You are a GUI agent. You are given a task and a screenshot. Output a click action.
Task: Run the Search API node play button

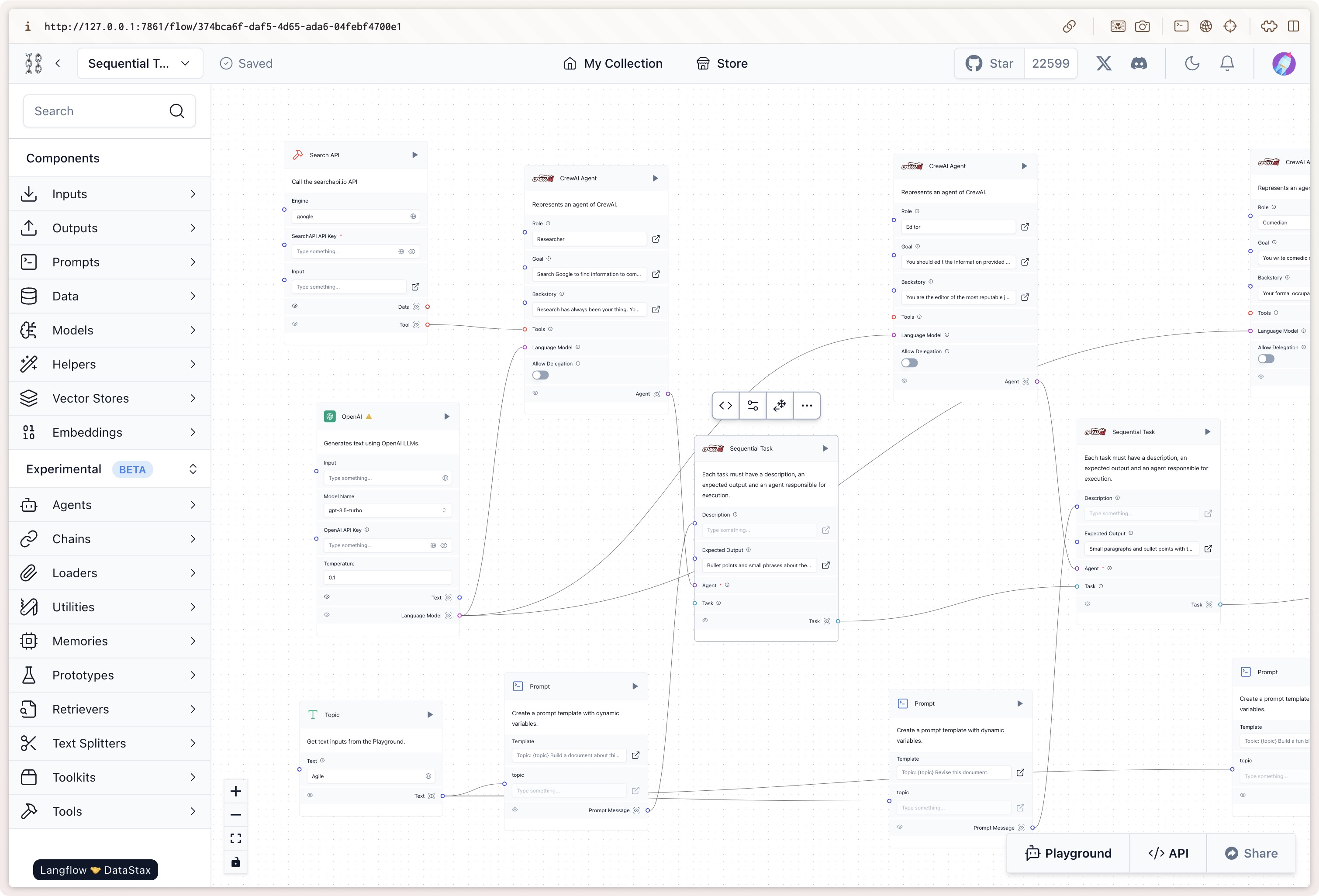pyautogui.click(x=415, y=155)
